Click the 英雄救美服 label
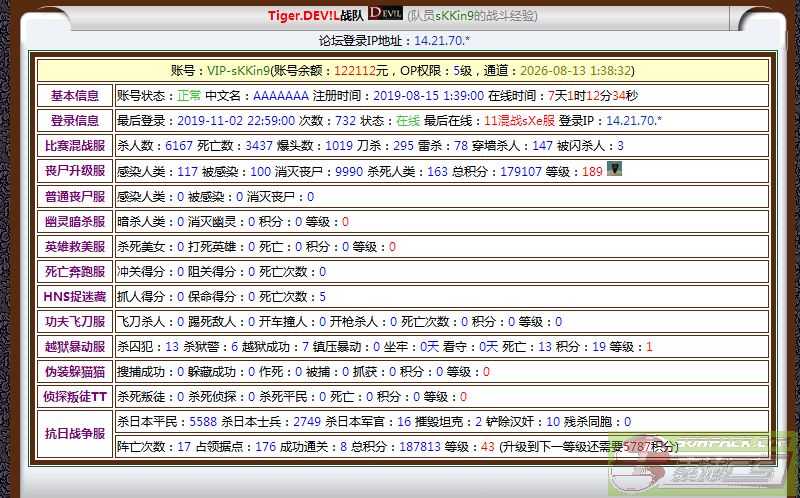800x498 pixels. [75, 247]
